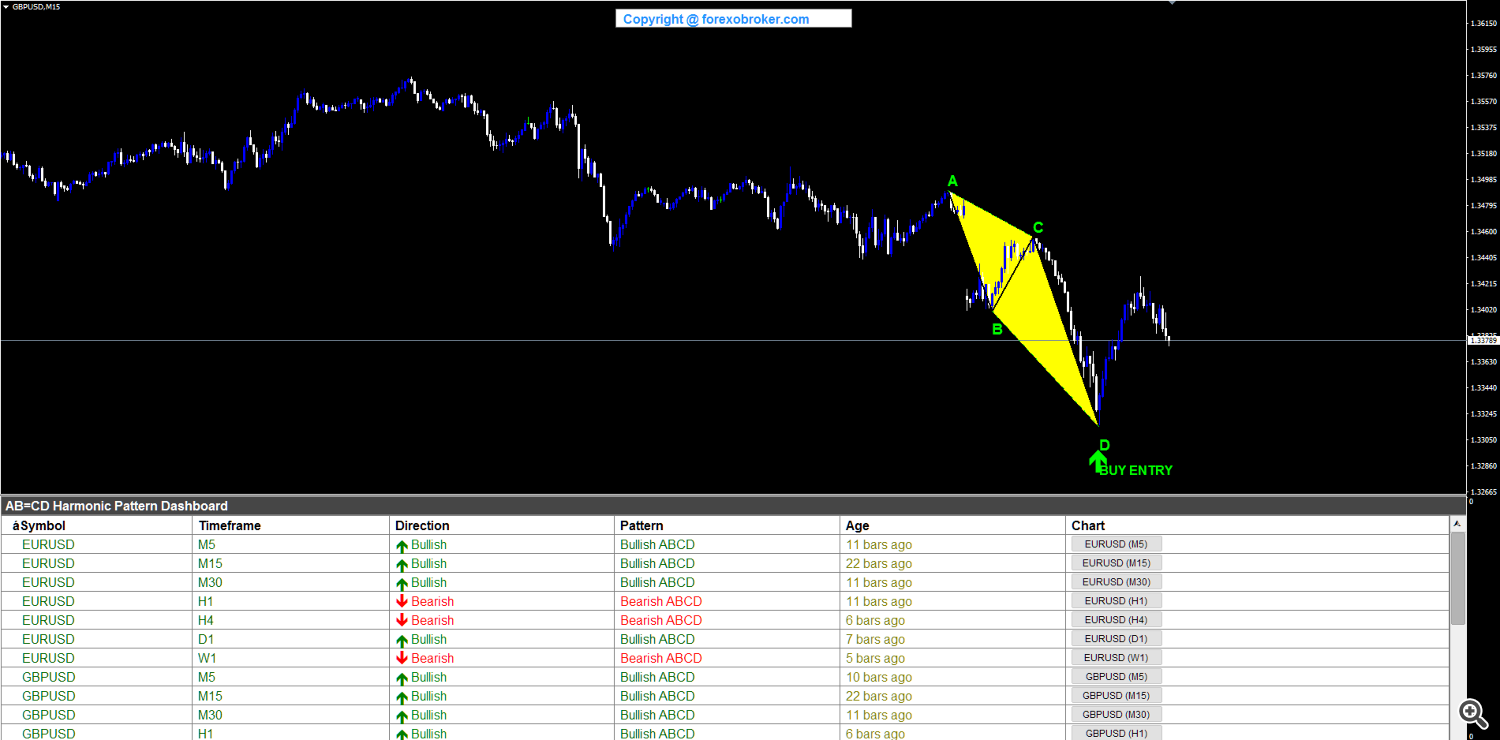Click the triangle icon beside GBPUSD,M15 chart title

click(x=6, y=6)
